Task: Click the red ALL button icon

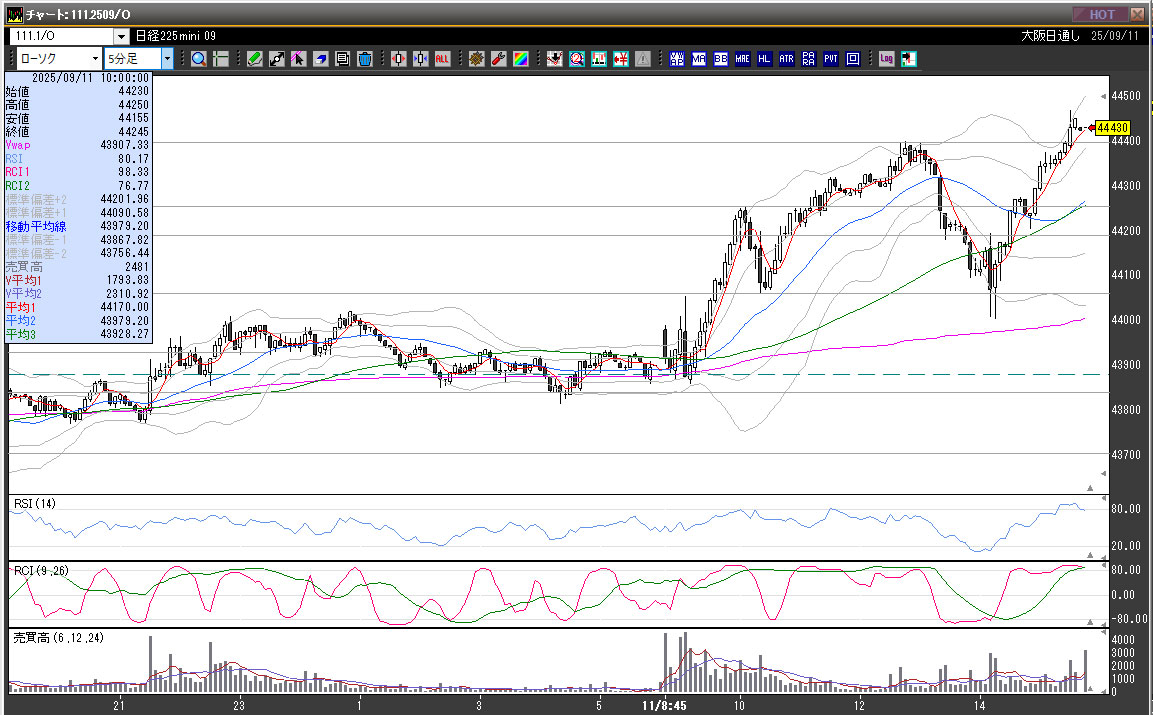Action: (x=442, y=59)
